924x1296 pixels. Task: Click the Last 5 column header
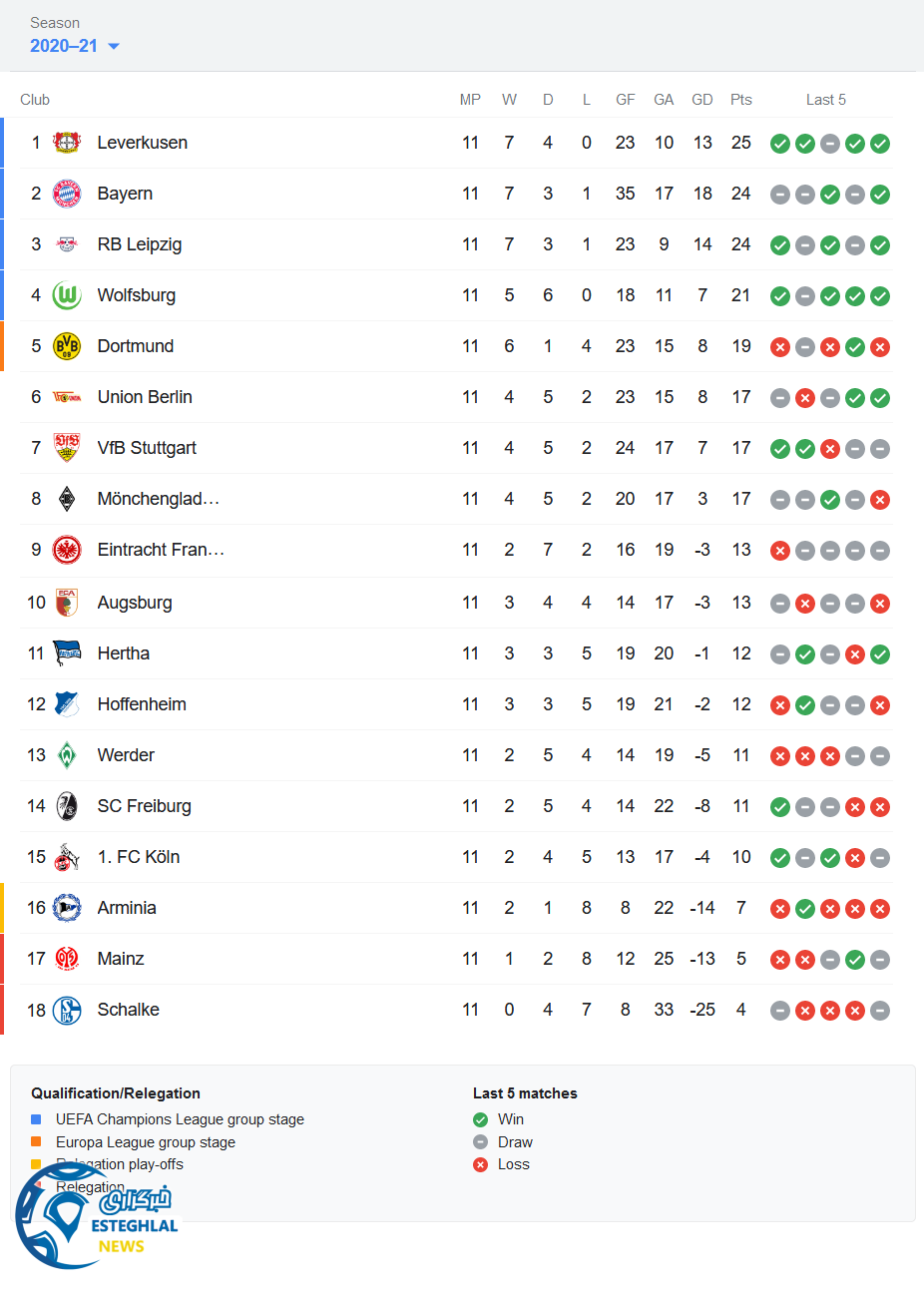click(x=825, y=100)
